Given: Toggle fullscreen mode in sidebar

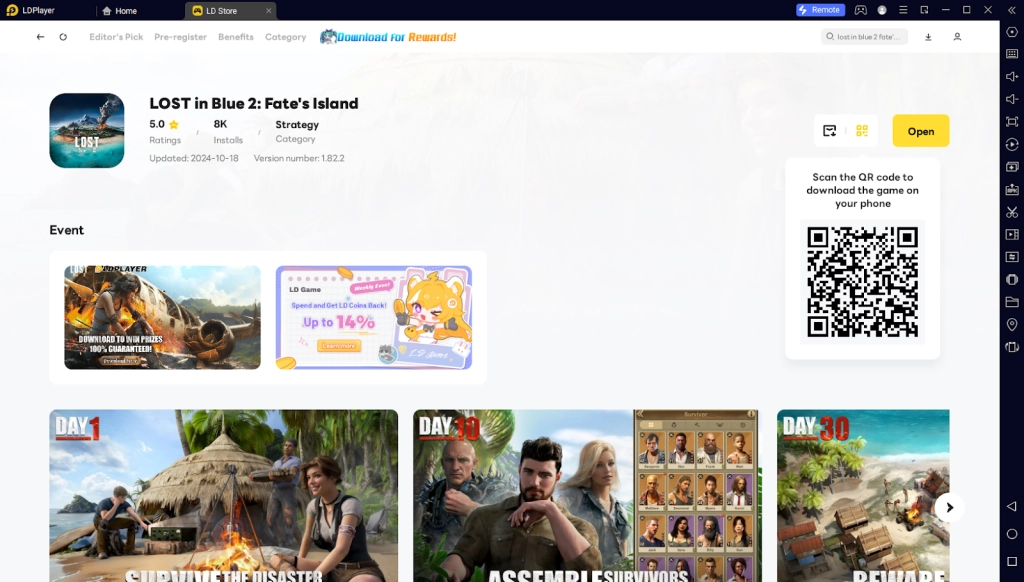Looking at the screenshot, I should 1012,121.
